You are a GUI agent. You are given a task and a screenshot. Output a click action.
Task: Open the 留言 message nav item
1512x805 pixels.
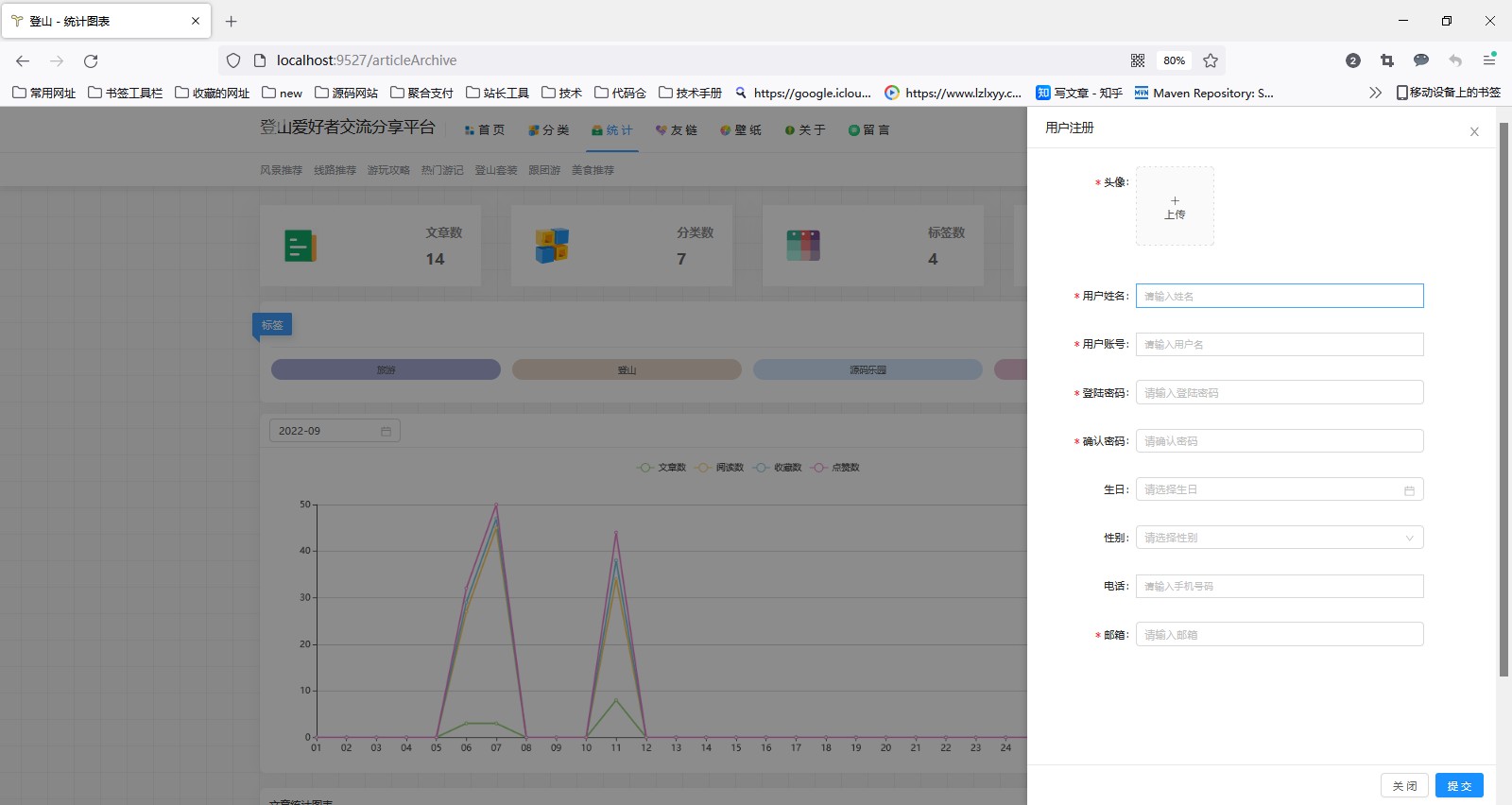(x=869, y=130)
